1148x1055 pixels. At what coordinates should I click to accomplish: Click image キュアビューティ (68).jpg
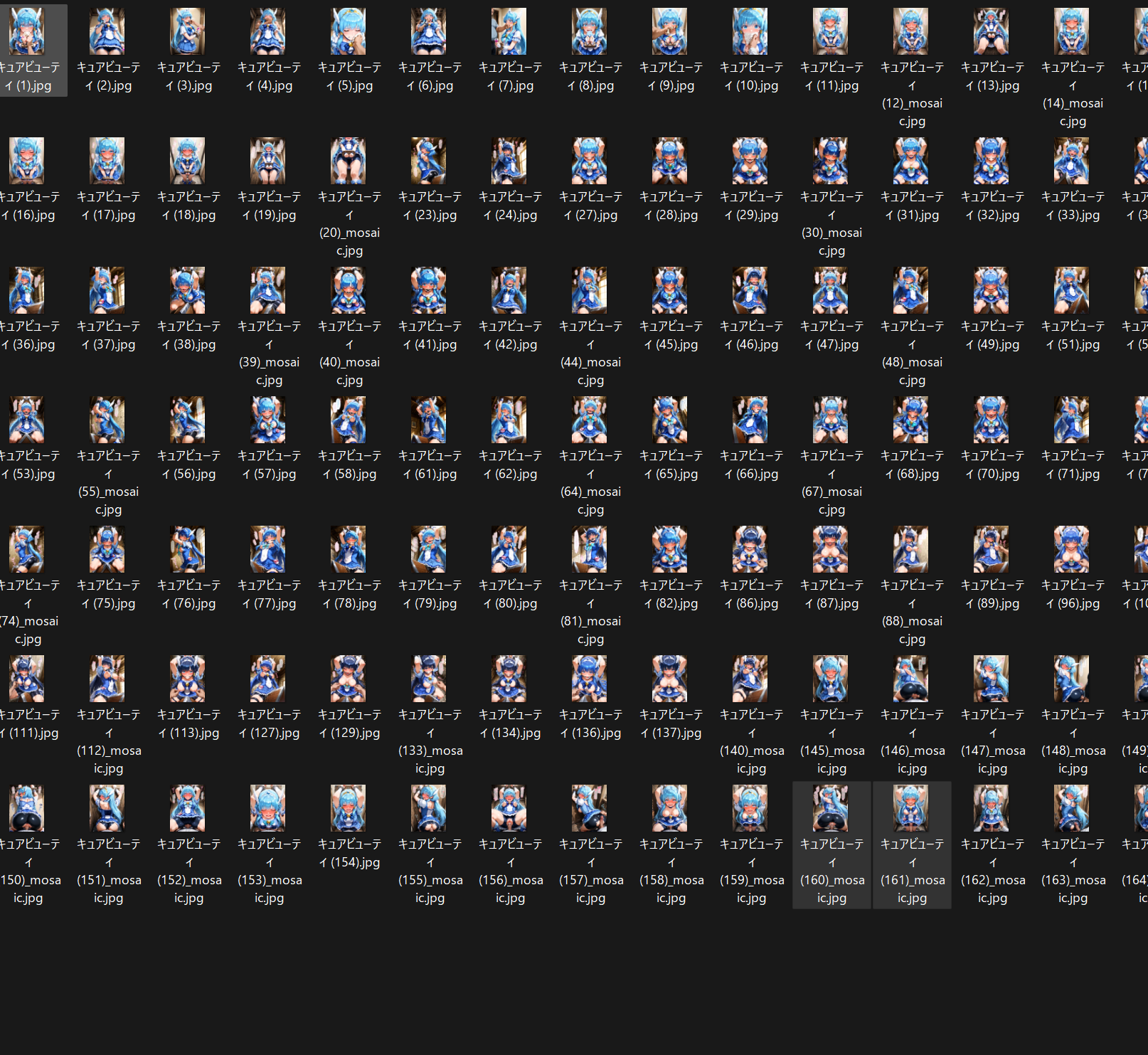tap(911, 420)
